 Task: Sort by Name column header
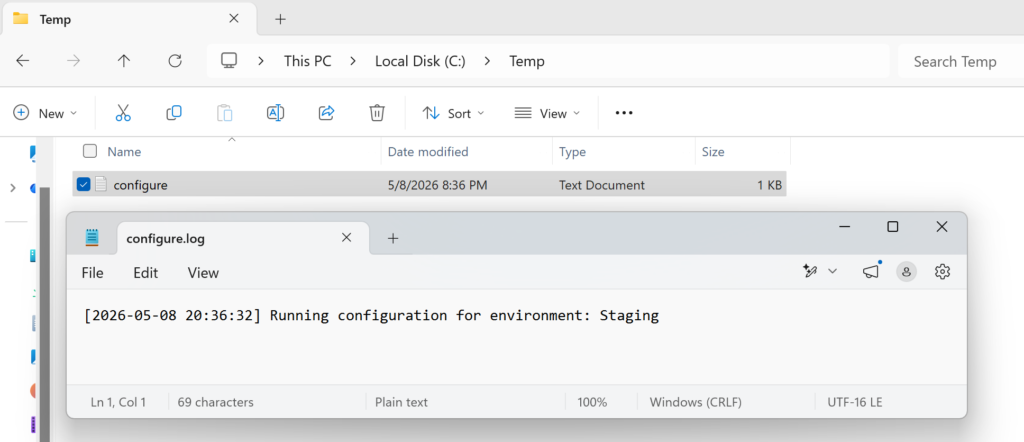click(x=124, y=151)
